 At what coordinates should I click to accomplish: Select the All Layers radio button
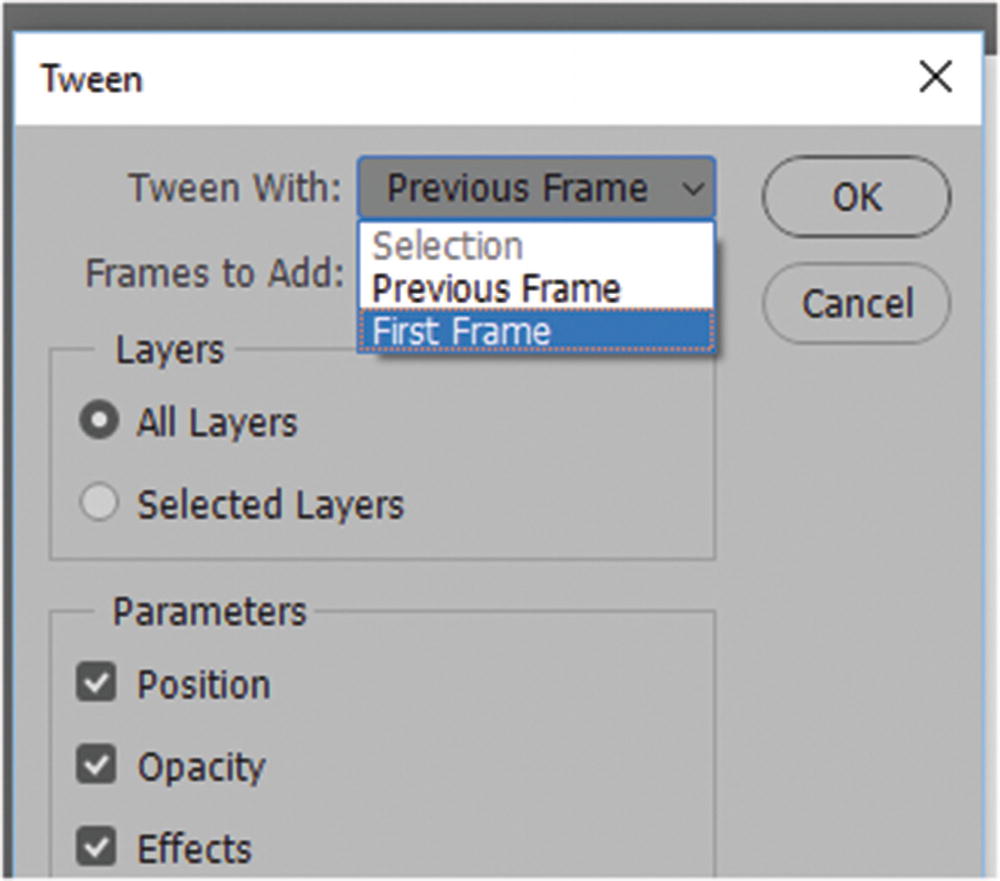coord(98,422)
